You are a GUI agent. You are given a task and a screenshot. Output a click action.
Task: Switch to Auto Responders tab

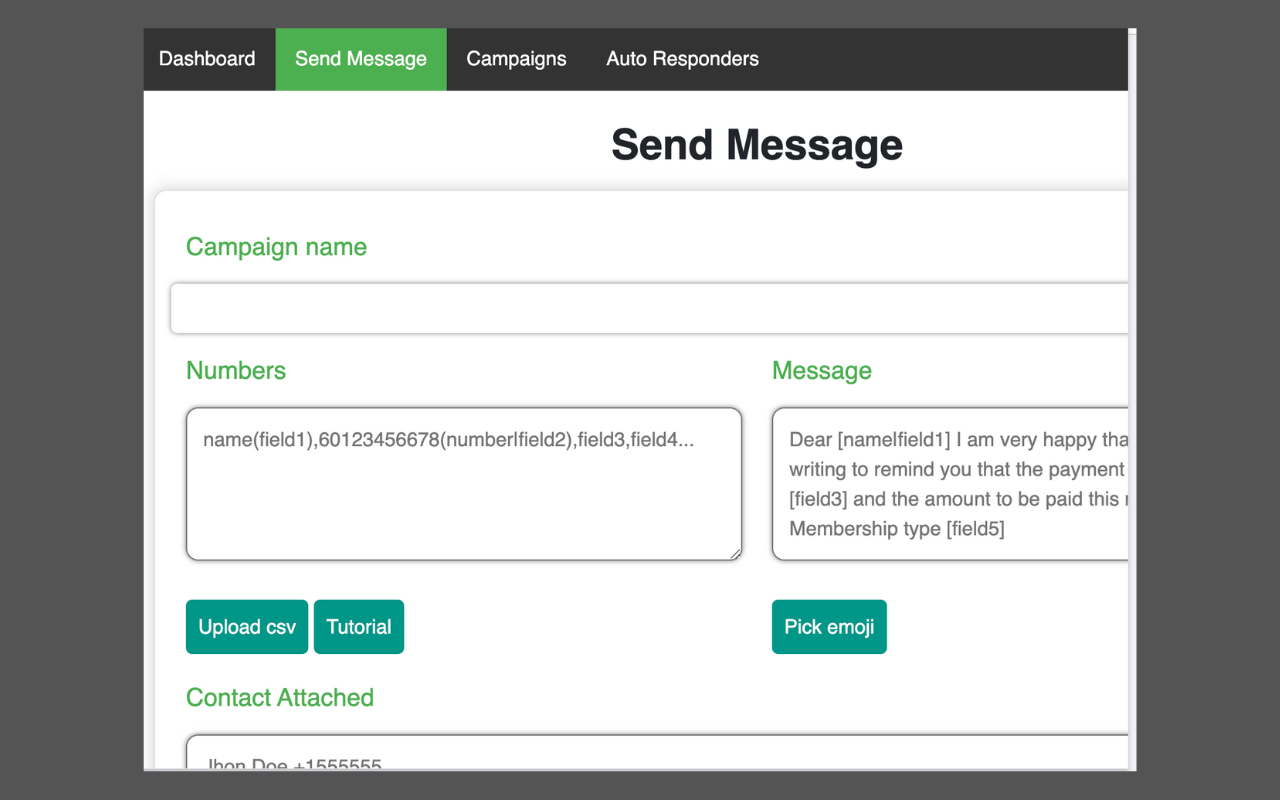(x=682, y=59)
